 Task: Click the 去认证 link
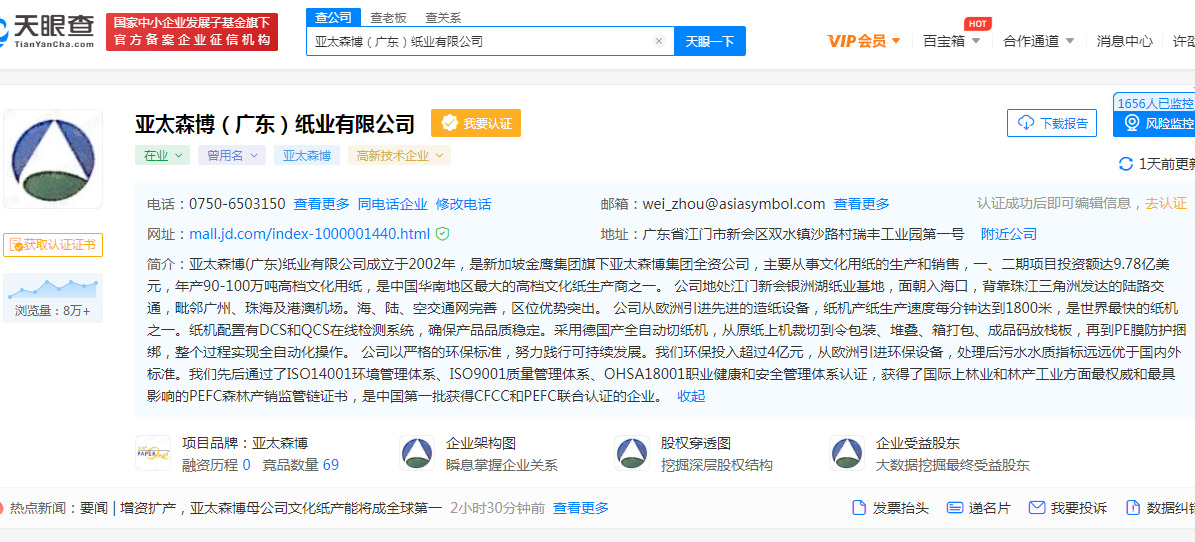[x=1166, y=204]
